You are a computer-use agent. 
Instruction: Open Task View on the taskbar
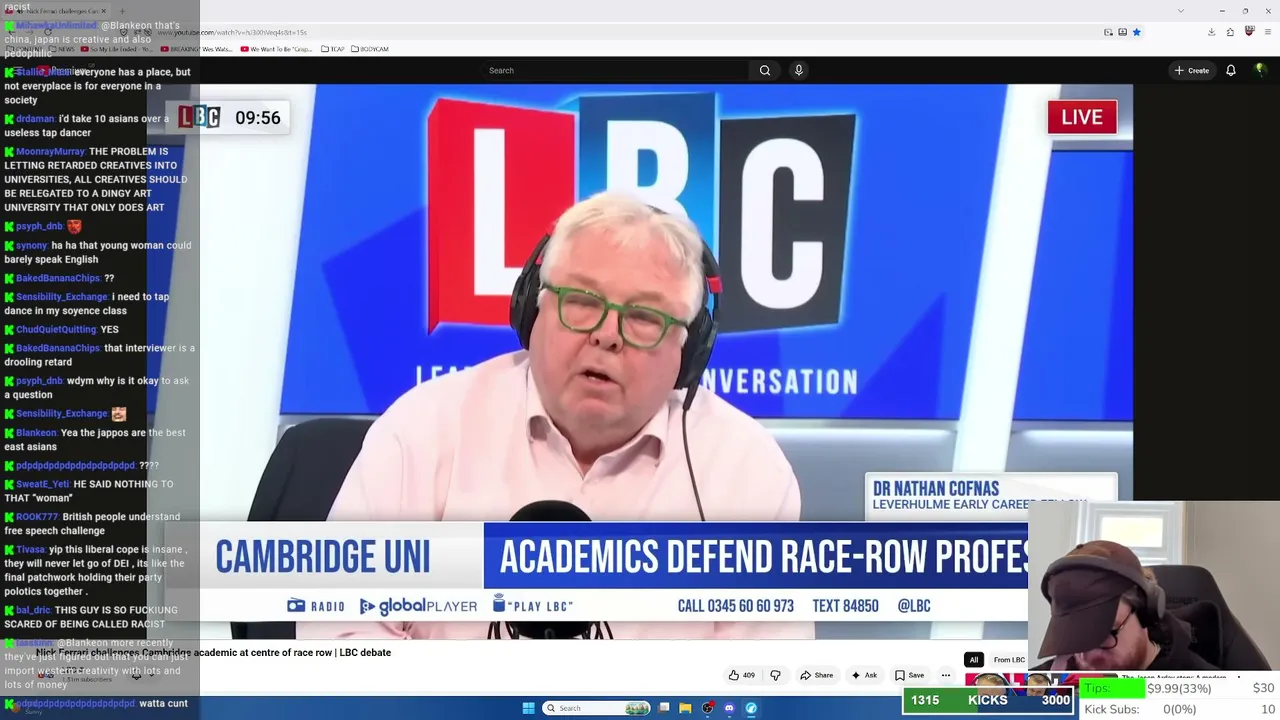coord(664,708)
